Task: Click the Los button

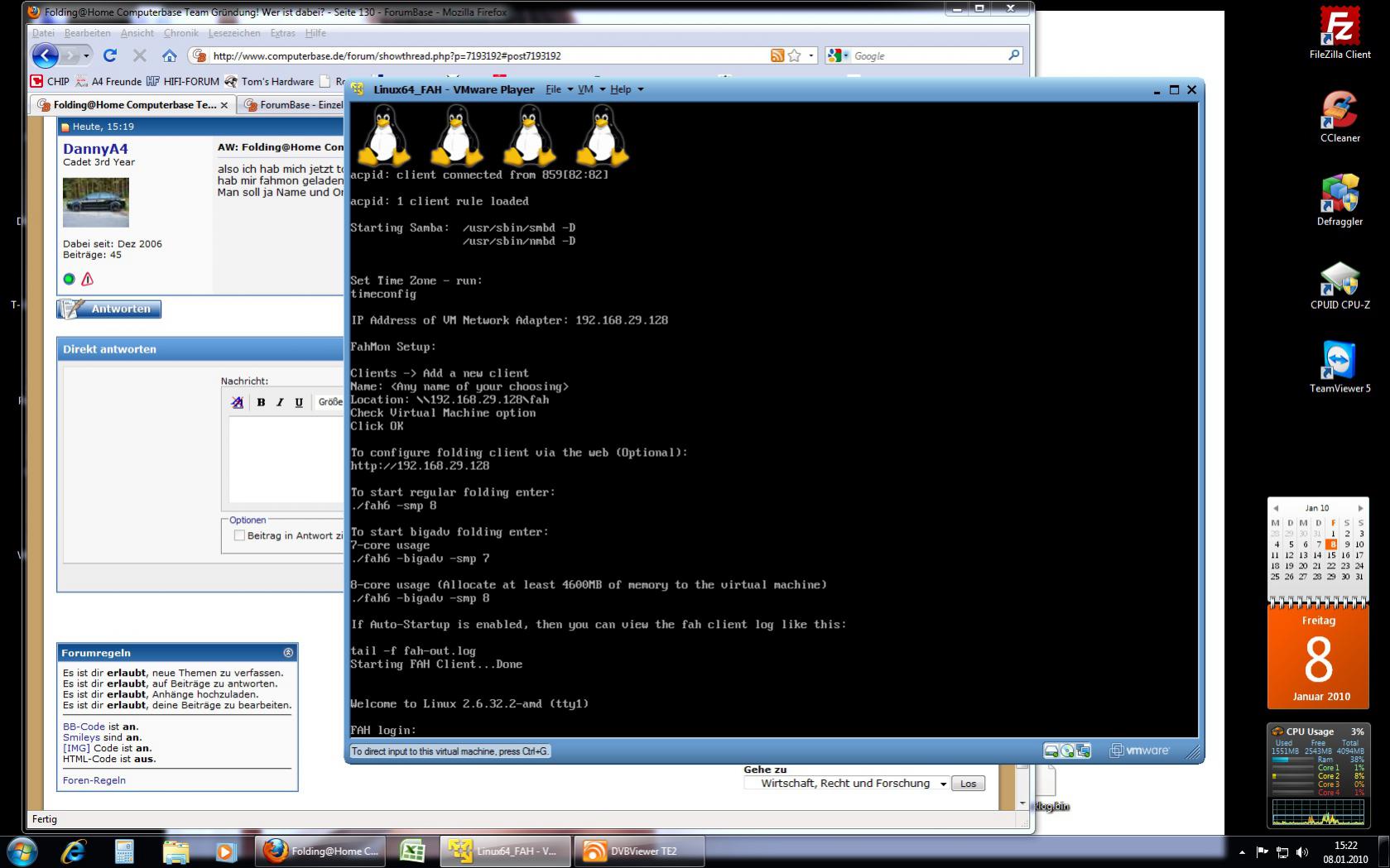Action: [968, 784]
